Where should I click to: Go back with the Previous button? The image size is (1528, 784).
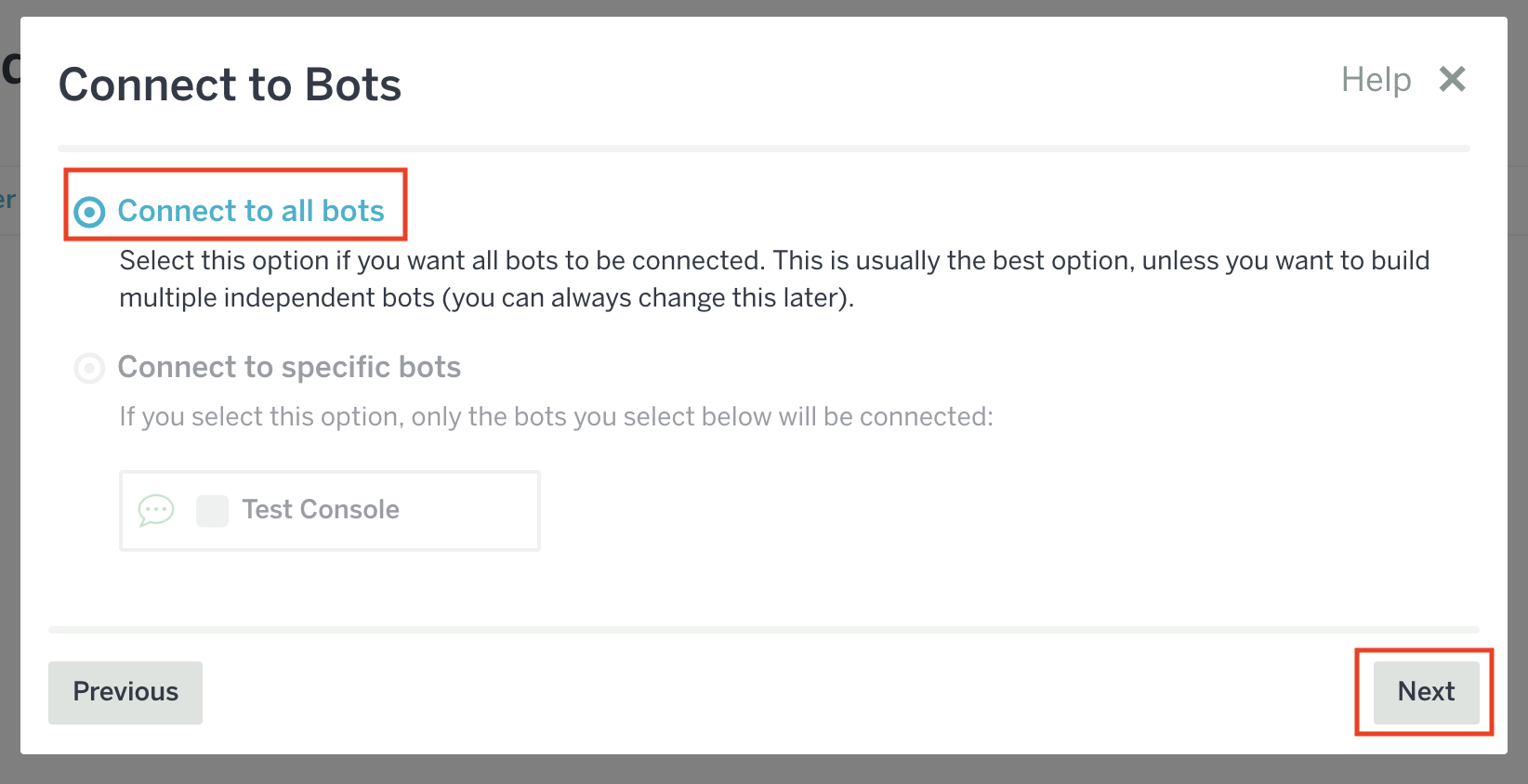tap(125, 692)
